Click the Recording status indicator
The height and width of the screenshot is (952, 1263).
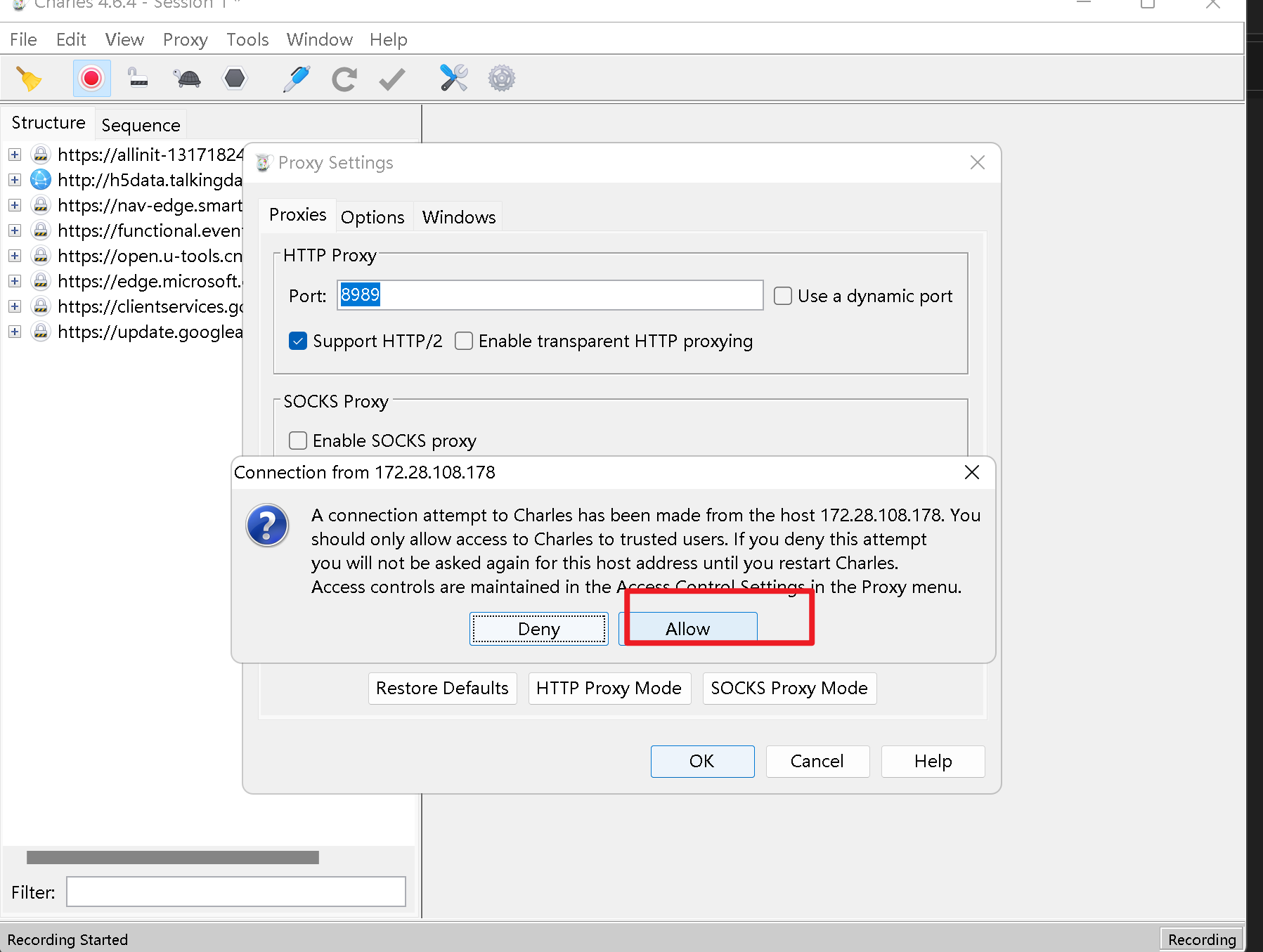[1202, 939]
